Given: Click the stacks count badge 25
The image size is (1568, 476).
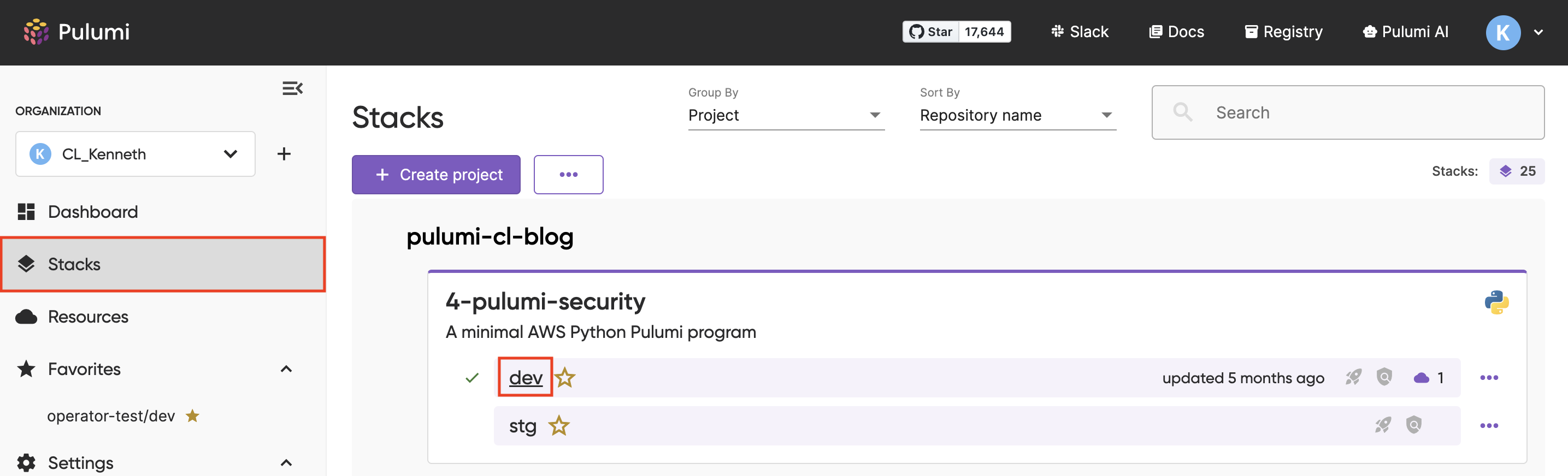Looking at the screenshot, I should [x=1516, y=171].
